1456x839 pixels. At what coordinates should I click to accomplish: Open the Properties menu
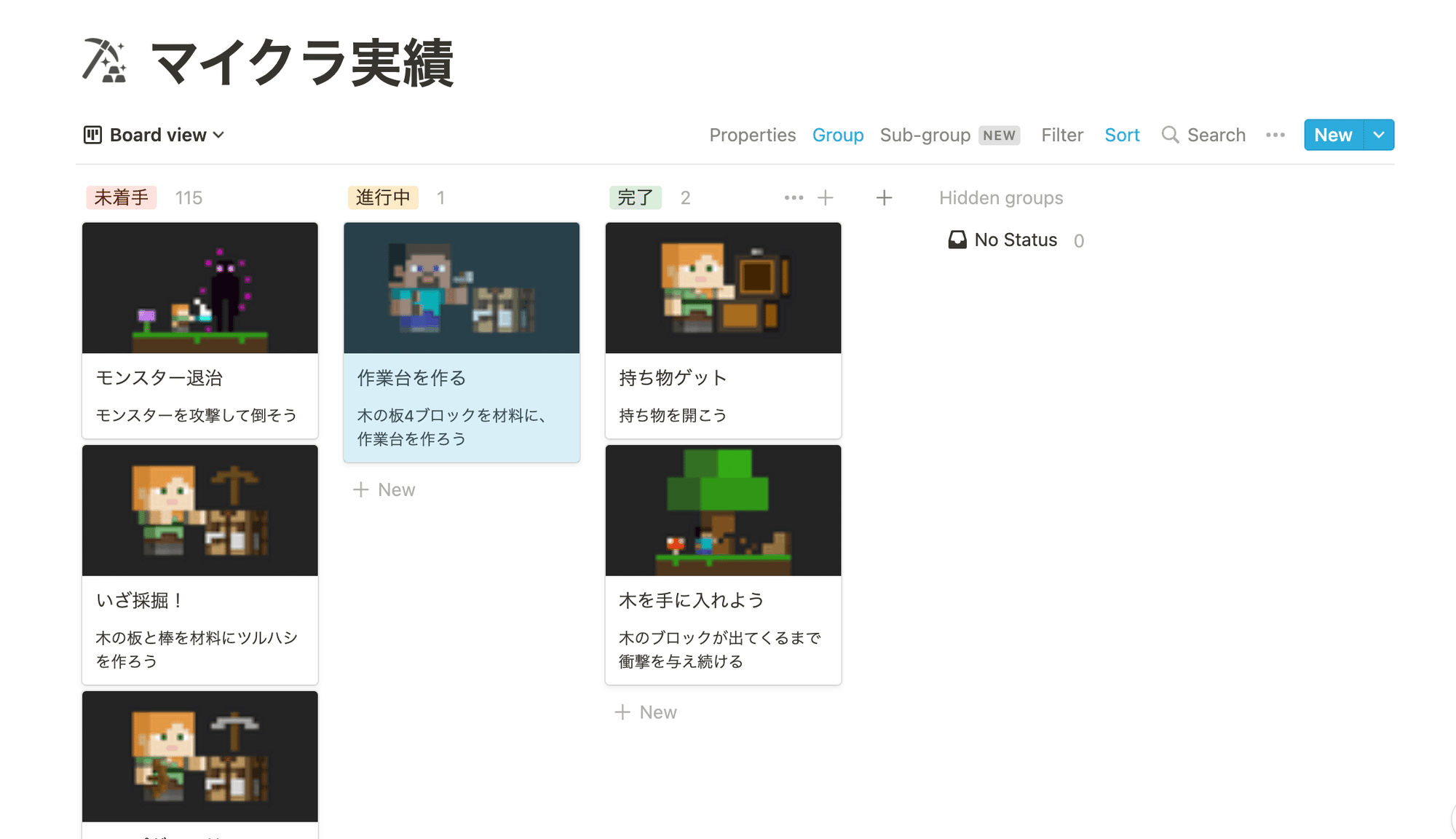(x=753, y=135)
